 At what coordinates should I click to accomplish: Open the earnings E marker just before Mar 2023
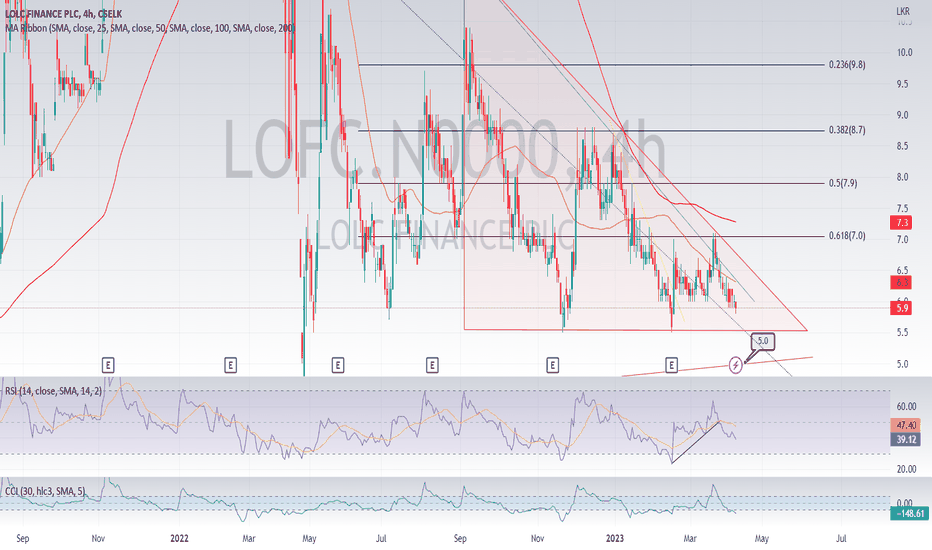click(671, 365)
